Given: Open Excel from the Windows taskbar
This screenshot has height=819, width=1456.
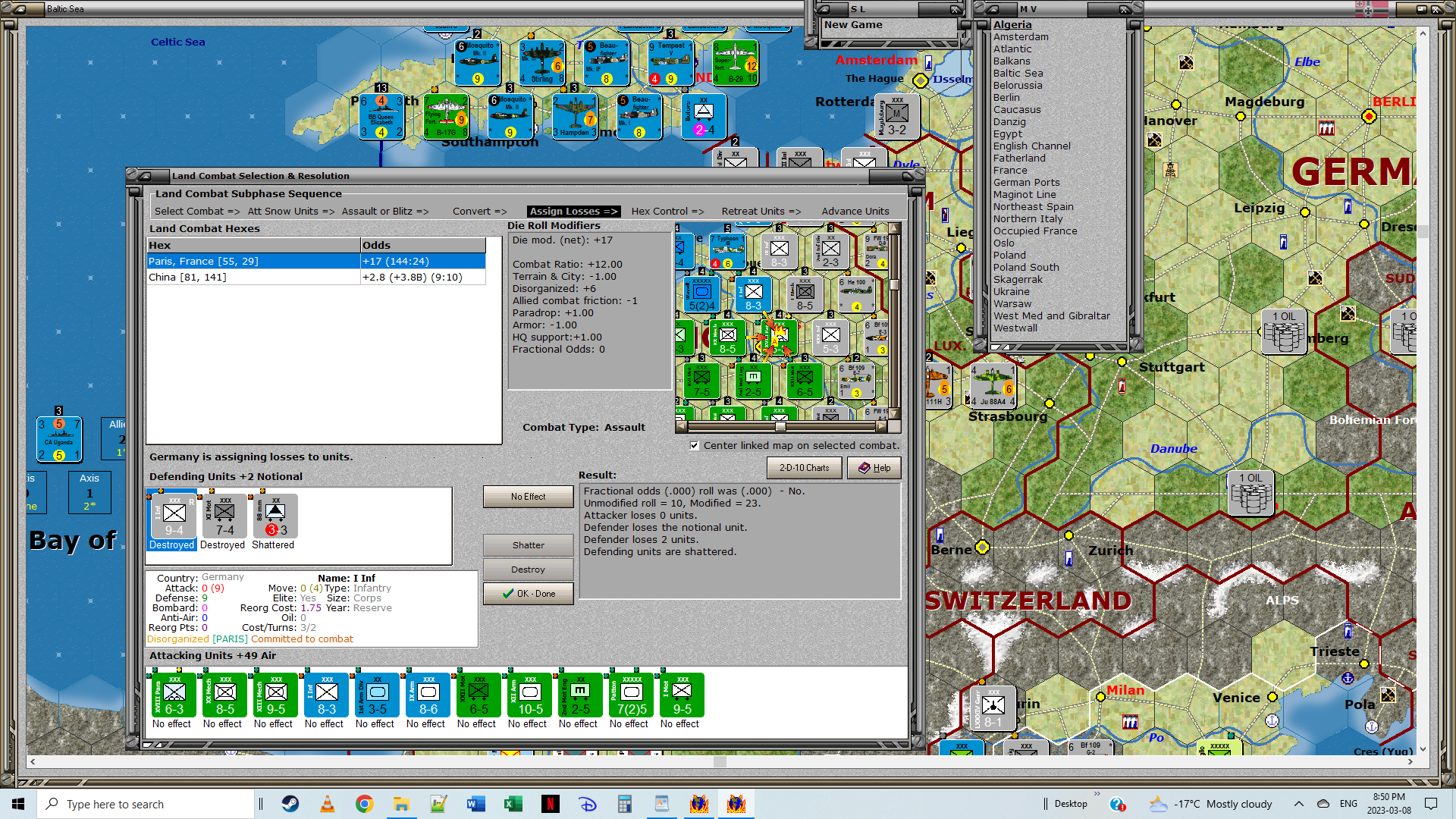Looking at the screenshot, I should [x=513, y=804].
